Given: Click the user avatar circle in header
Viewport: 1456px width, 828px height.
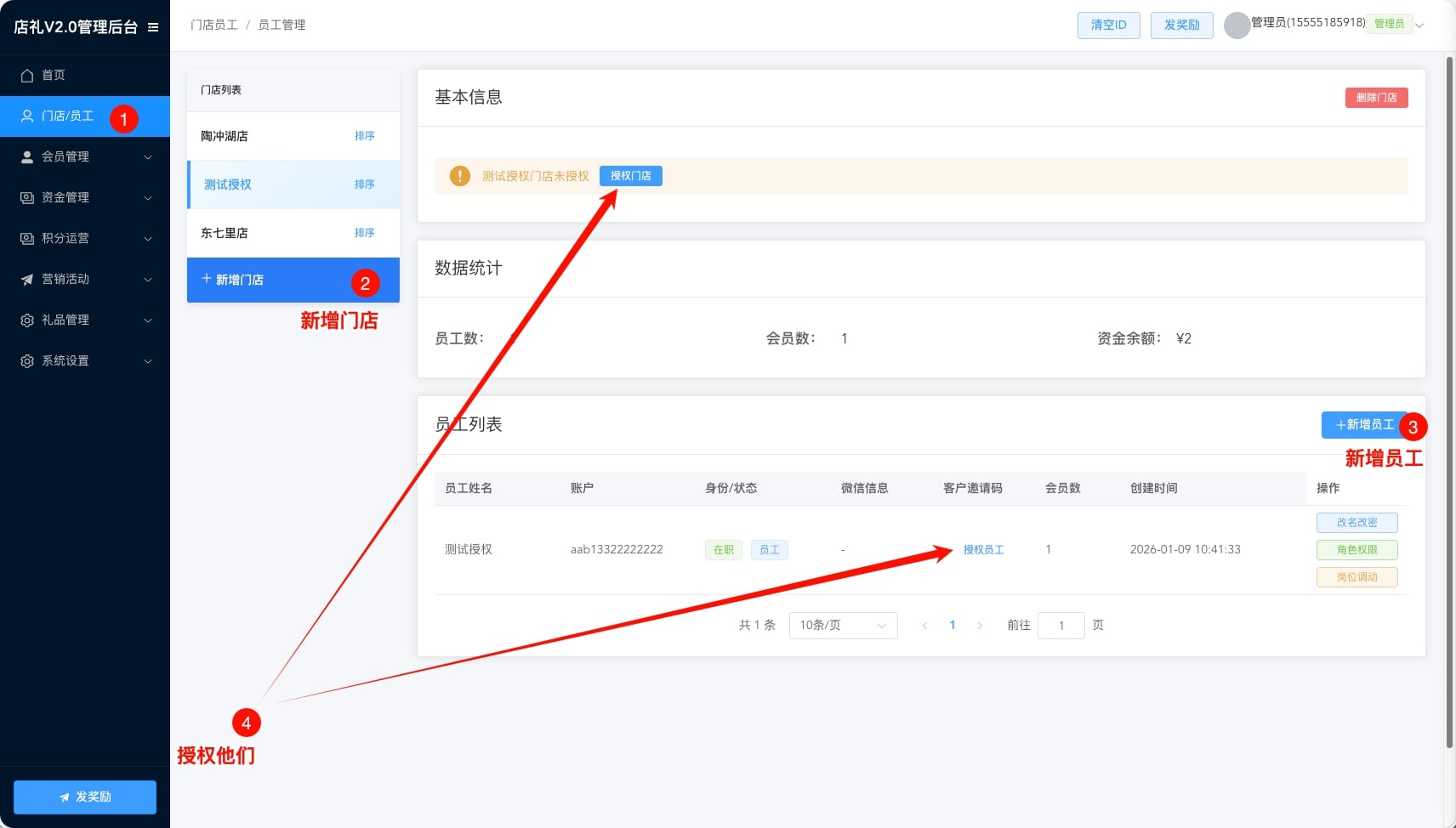Looking at the screenshot, I should 1237,26.
